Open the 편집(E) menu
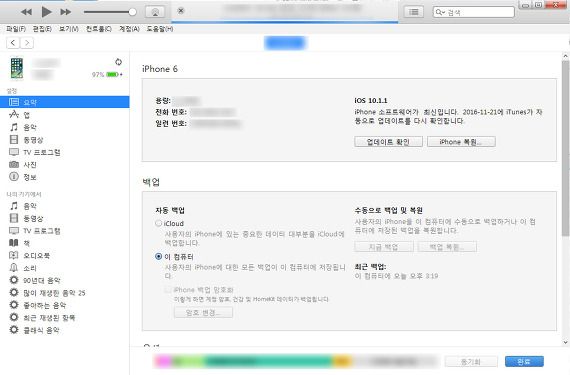570x375 pixels. pos(42,29)
